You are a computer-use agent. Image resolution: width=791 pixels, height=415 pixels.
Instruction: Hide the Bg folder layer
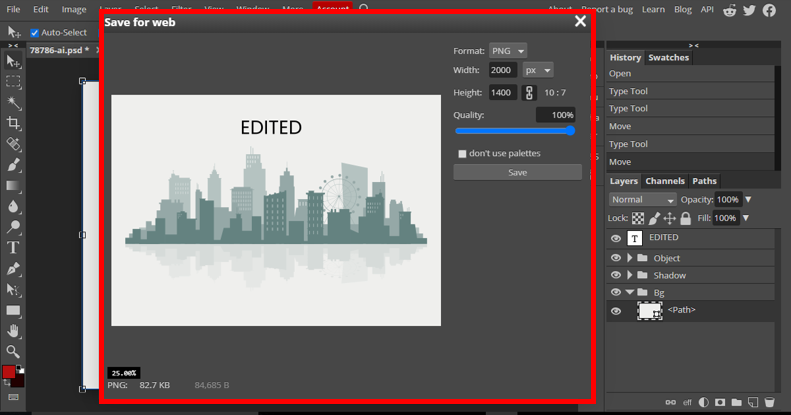tap(616, 292)
